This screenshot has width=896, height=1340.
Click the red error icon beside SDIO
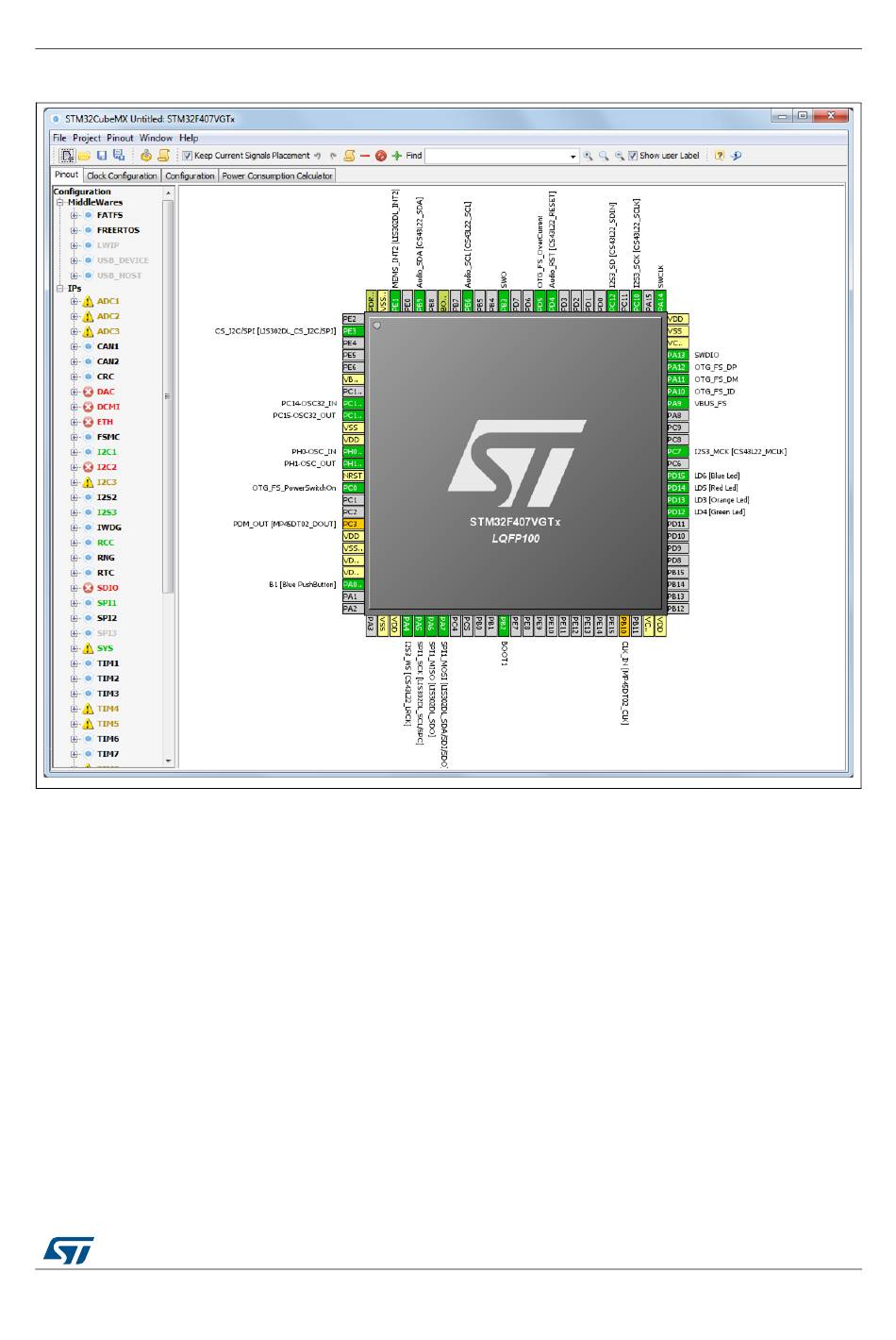(88, 589)
